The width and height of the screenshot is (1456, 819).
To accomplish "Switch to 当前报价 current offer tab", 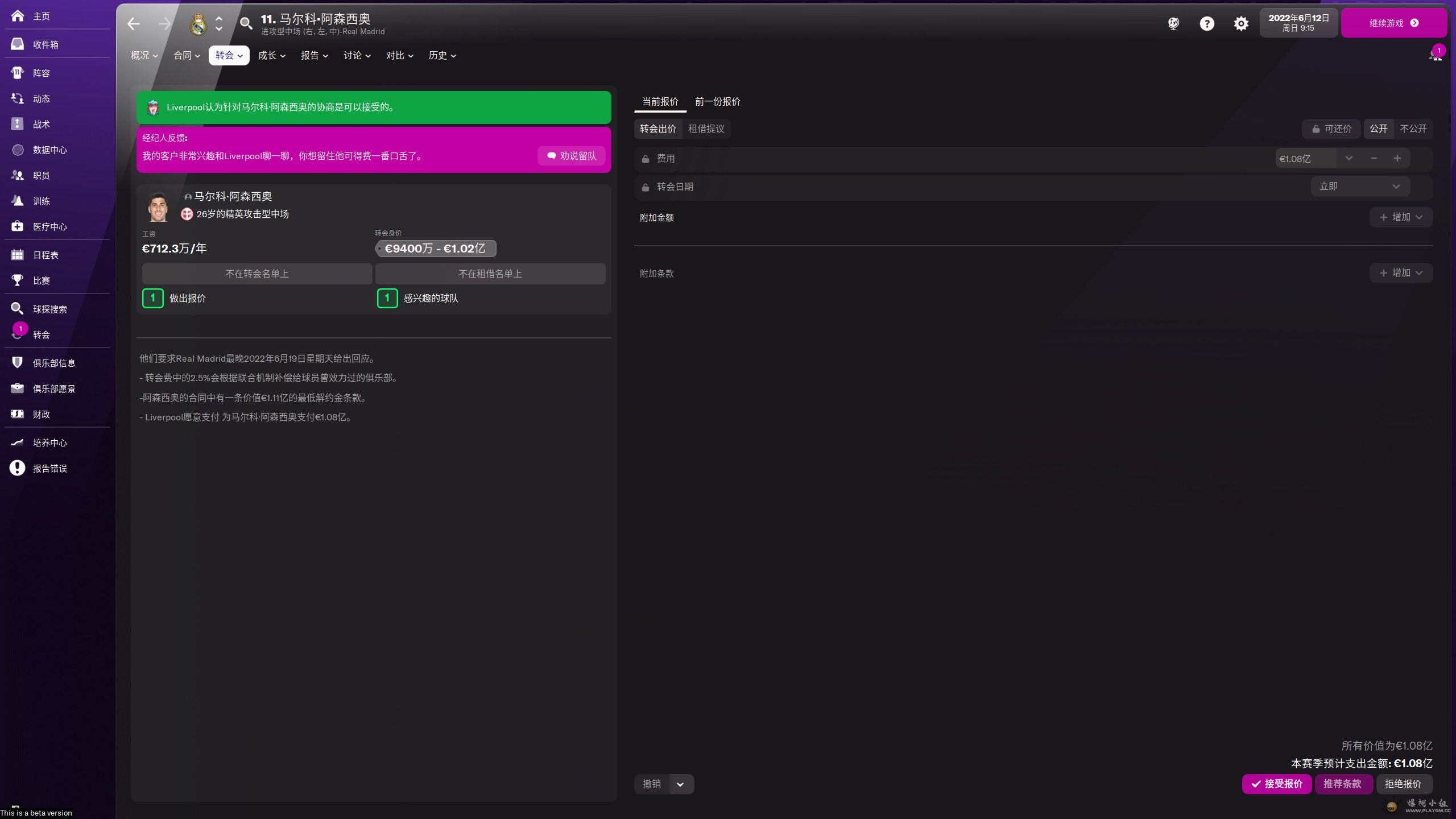I will pyautogui.click(x=660, y=102).
